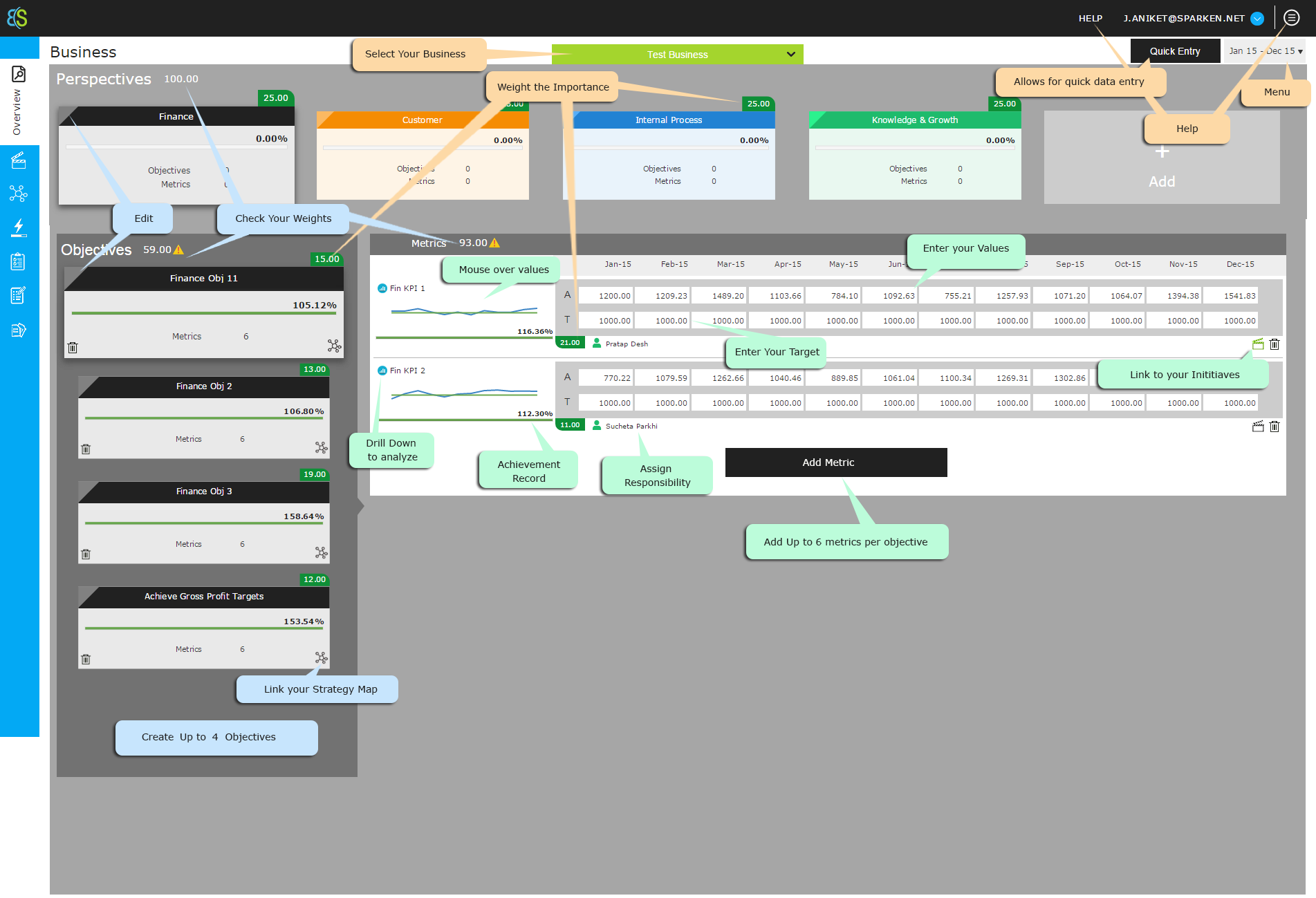Delete the Fin KPI 2 metric
Viewport: 1316px width, 898px height.
[x=1275, y=427]
